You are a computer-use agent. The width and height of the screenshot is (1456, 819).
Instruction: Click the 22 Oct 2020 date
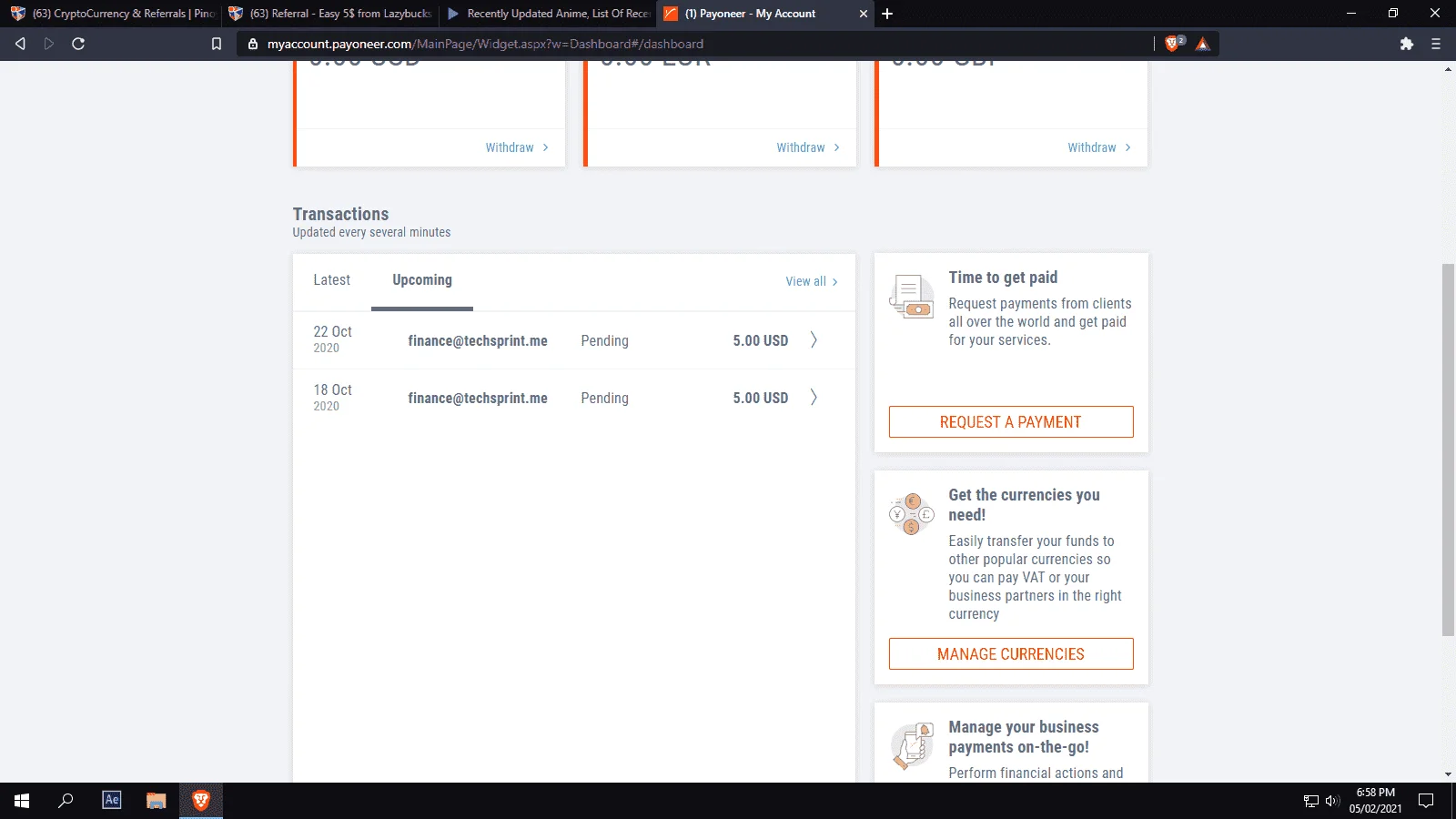click(x=332, y=339)
